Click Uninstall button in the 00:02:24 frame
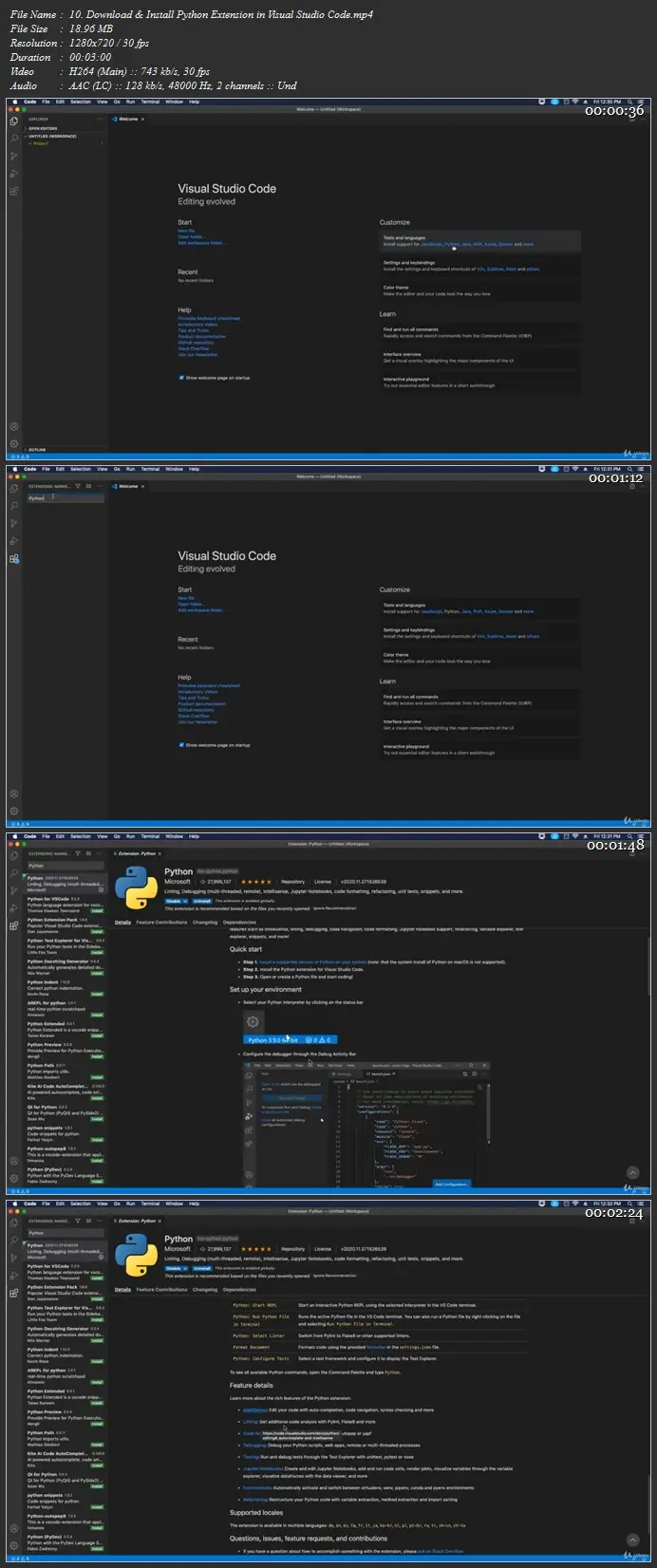 202,1267
